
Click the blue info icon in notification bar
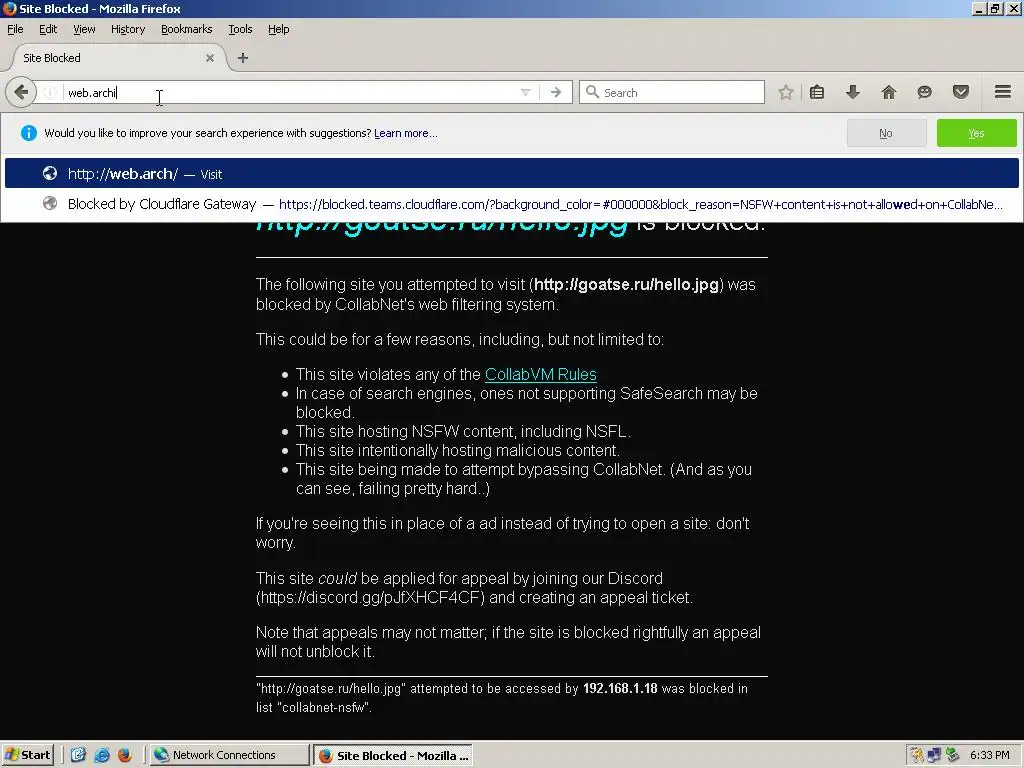29,133
